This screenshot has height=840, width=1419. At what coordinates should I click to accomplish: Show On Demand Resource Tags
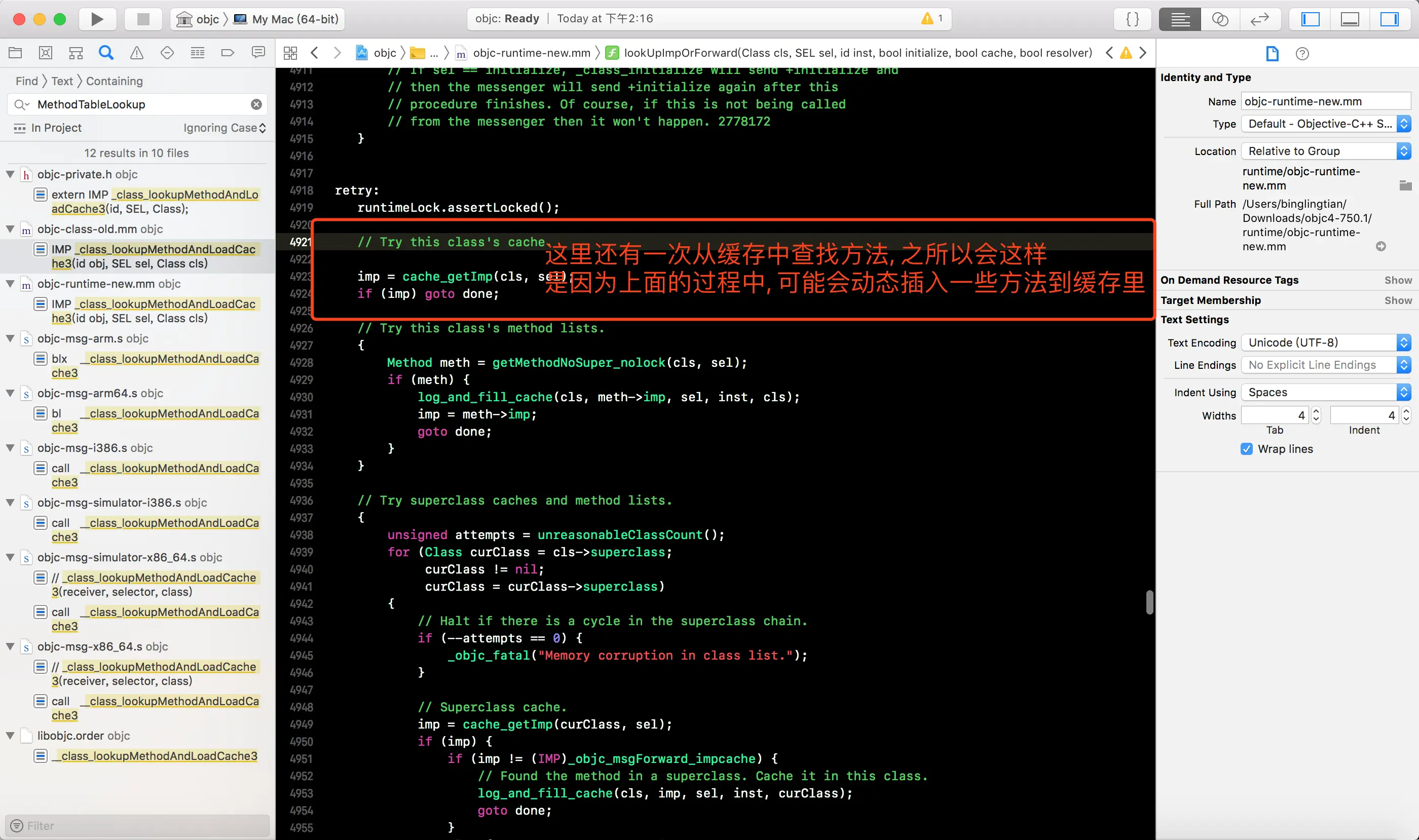1398,280
